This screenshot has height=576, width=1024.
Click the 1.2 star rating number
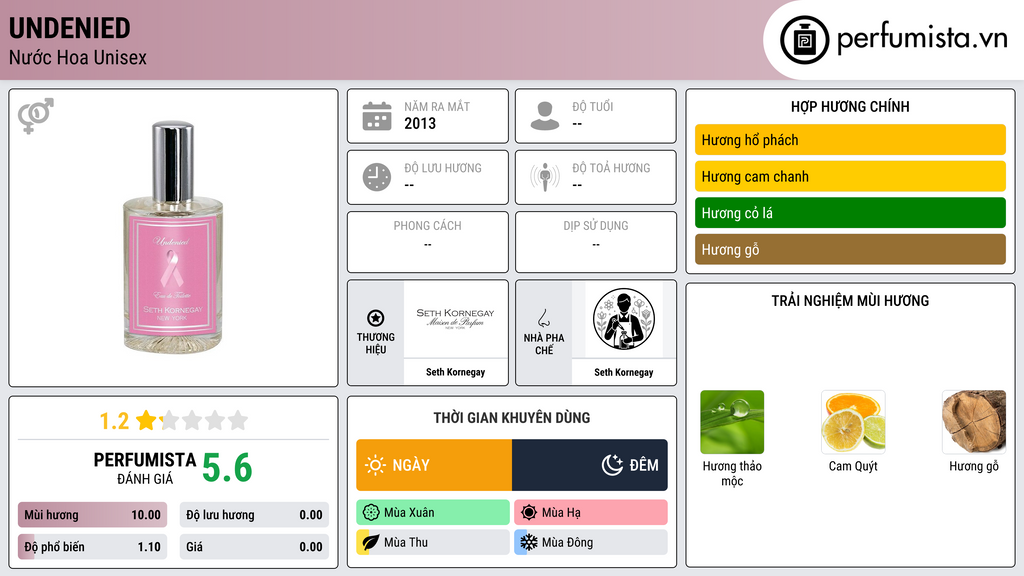pyautogui.click(x=114, y=421)
